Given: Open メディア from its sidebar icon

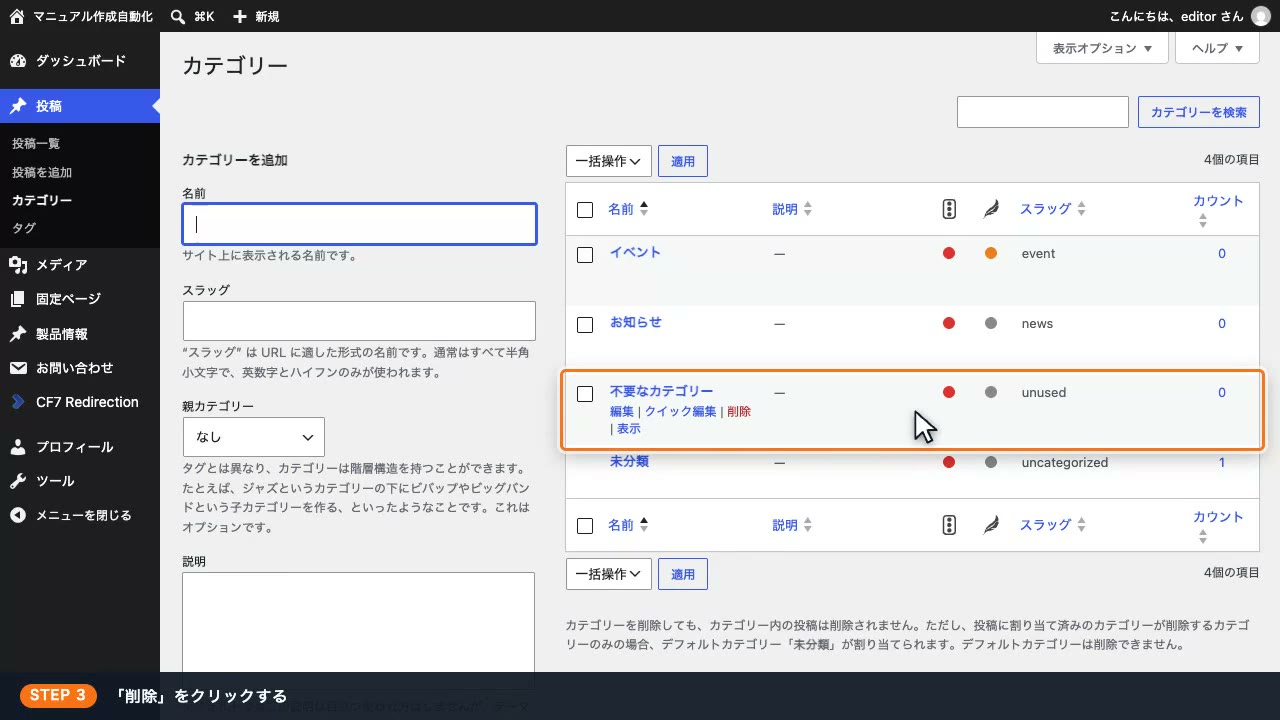Looking at the screenshot, I should coord(18,265).
